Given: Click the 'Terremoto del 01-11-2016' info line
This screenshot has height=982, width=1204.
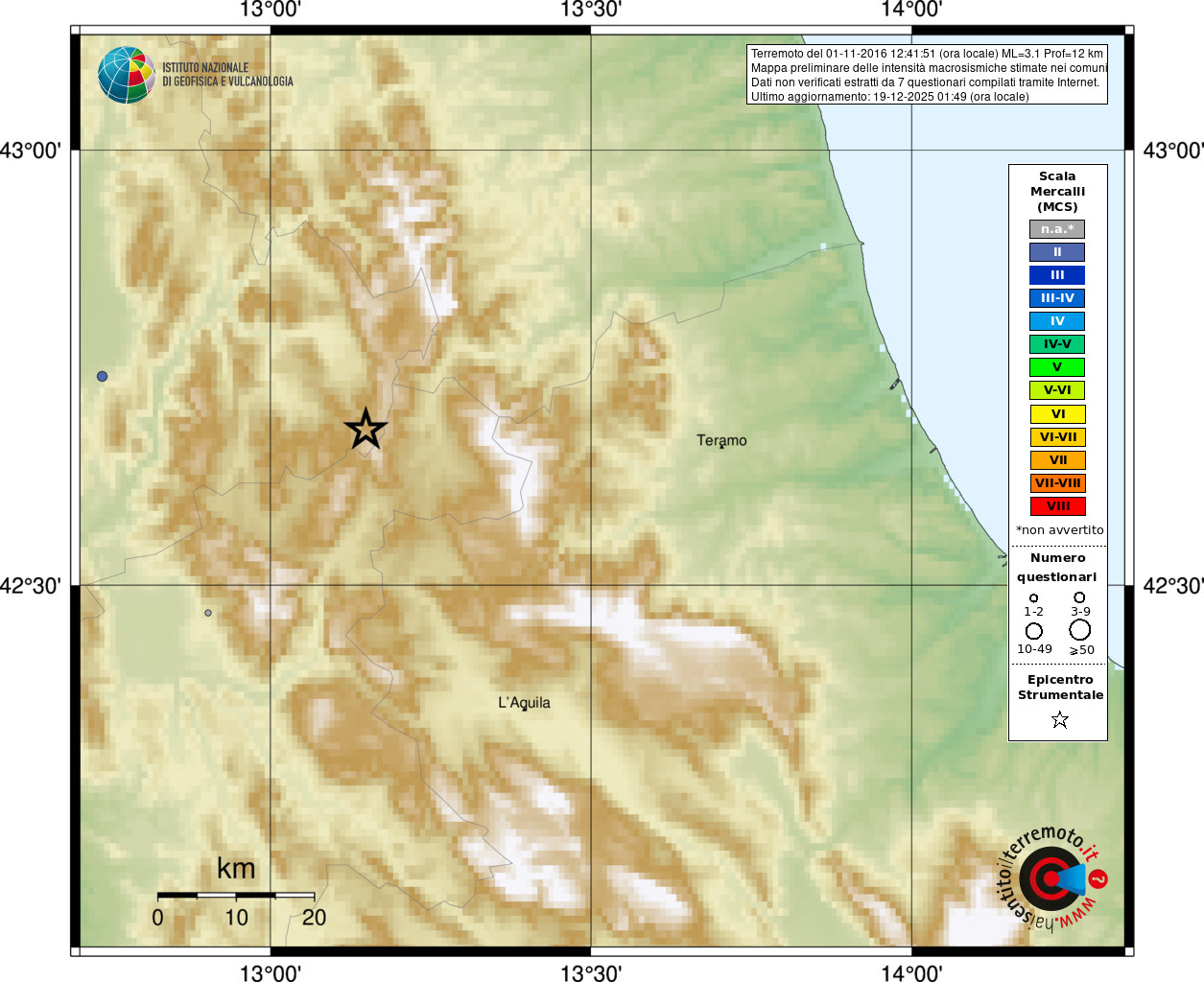Looking at the screenshot, I should pyautogui.click(x=927, y=54).
